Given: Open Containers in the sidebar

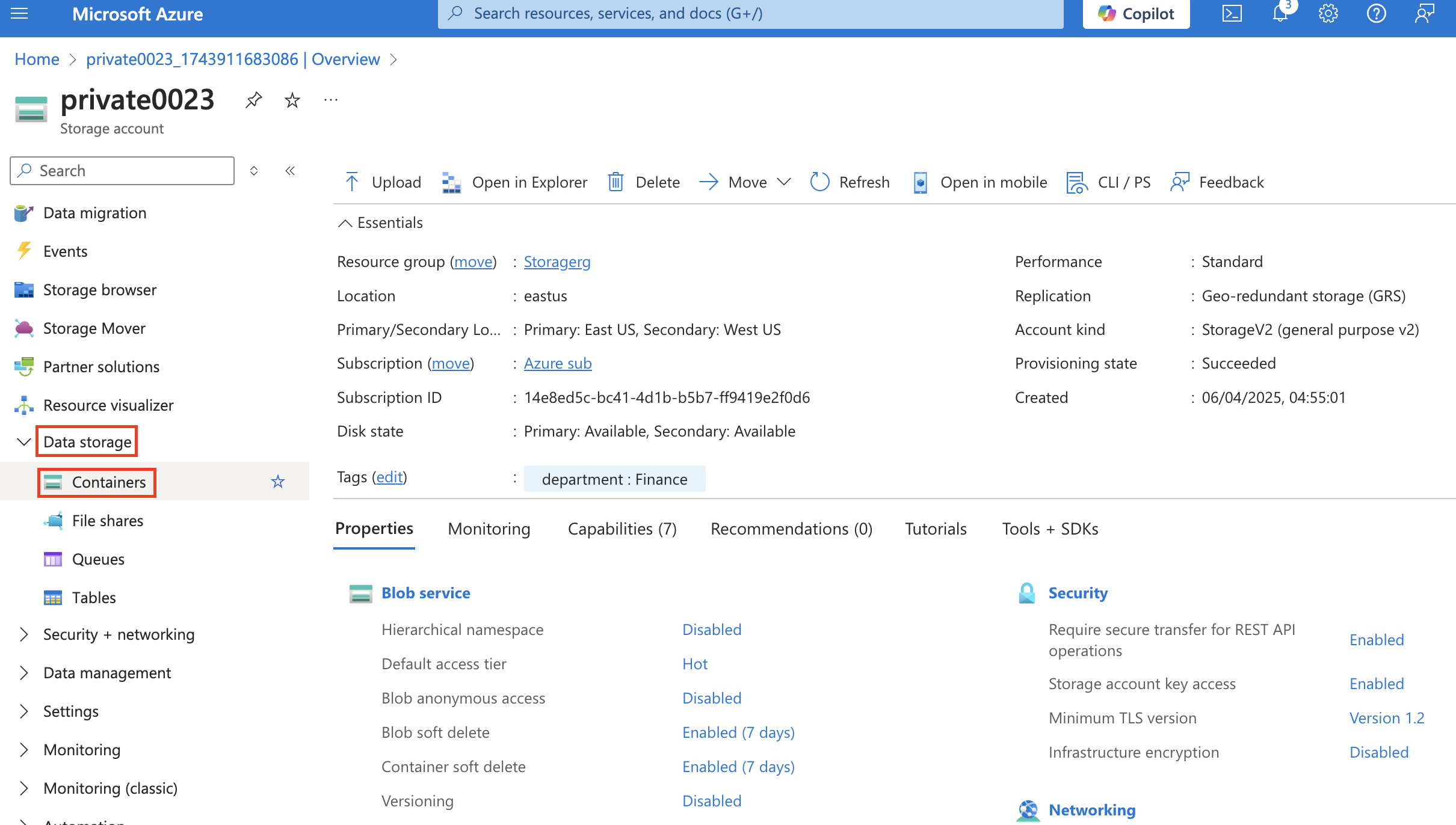Looking at the screenshot, I should pos(109,482).
